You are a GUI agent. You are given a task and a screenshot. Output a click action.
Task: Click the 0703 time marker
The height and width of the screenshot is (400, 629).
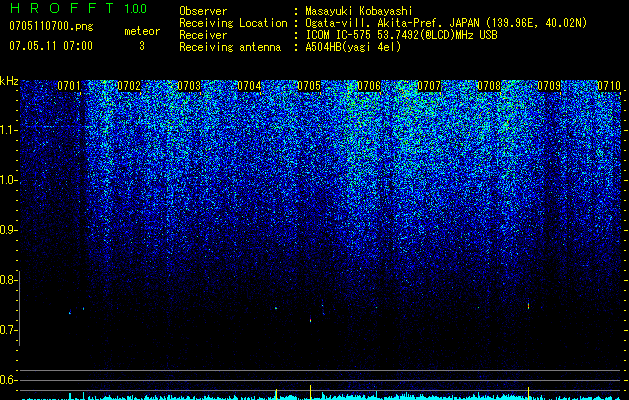pos(189,86)
